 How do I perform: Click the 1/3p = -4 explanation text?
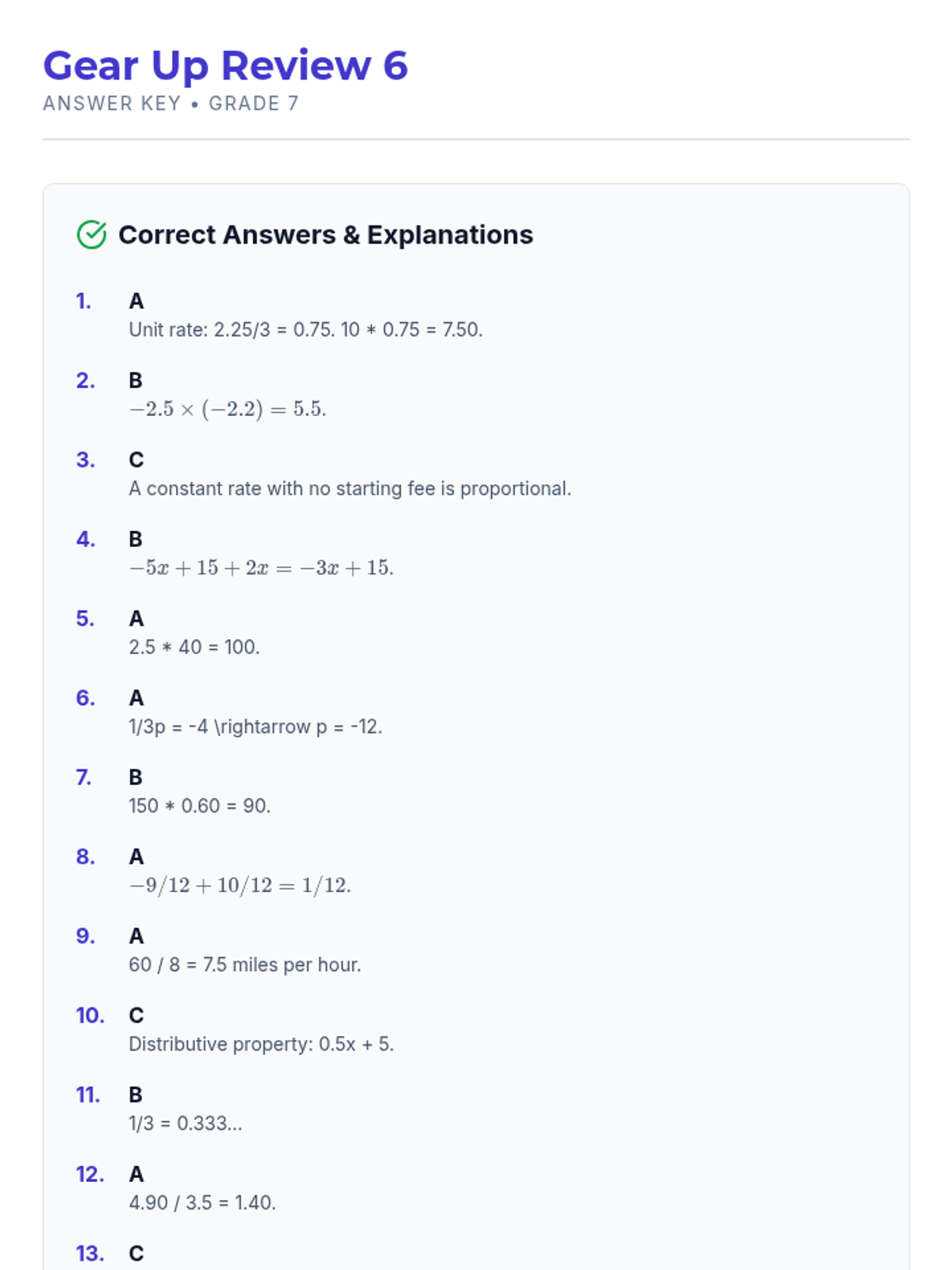(x=255, y=726)
